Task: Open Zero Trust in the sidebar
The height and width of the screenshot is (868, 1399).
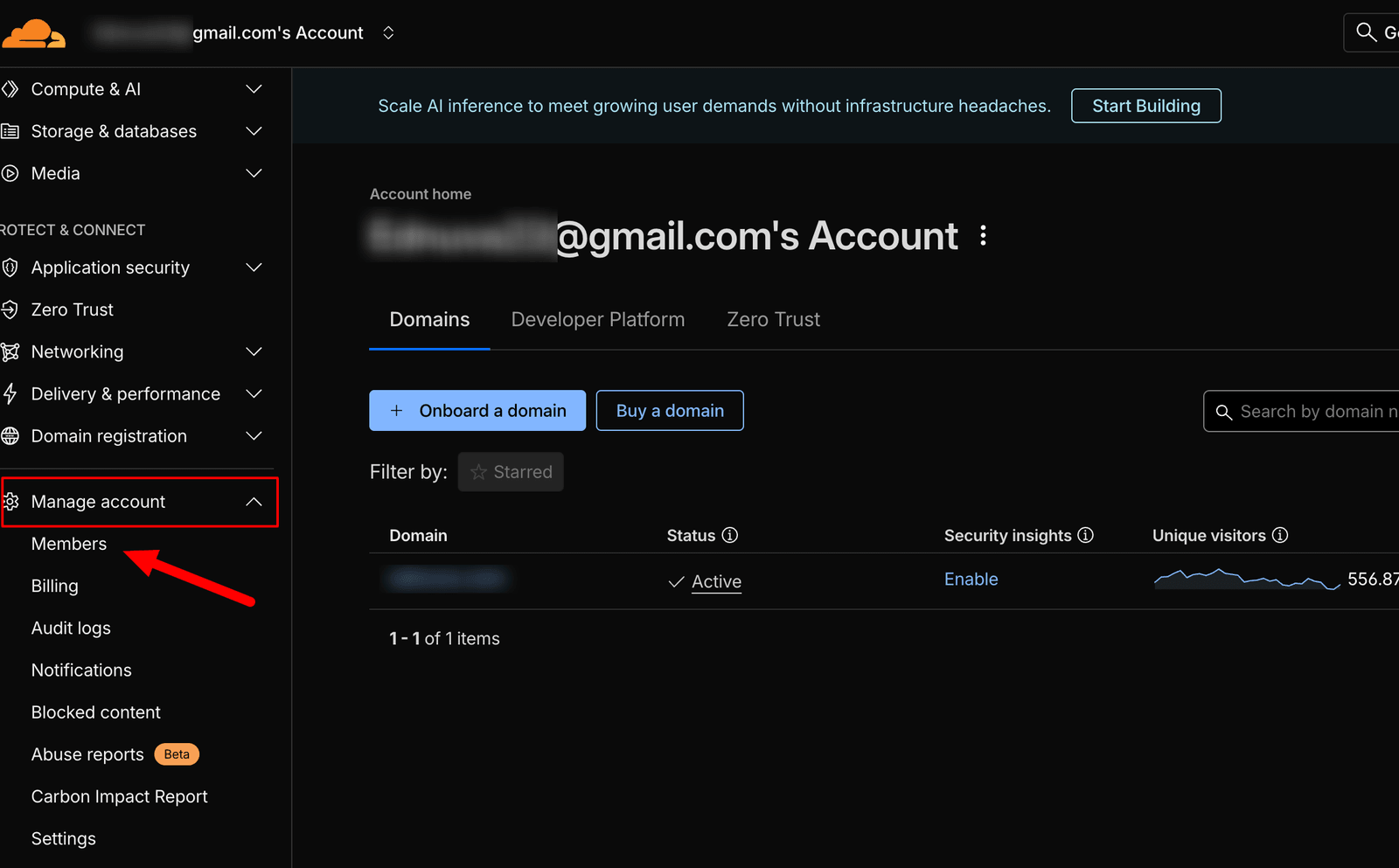Action: point(73,309)
